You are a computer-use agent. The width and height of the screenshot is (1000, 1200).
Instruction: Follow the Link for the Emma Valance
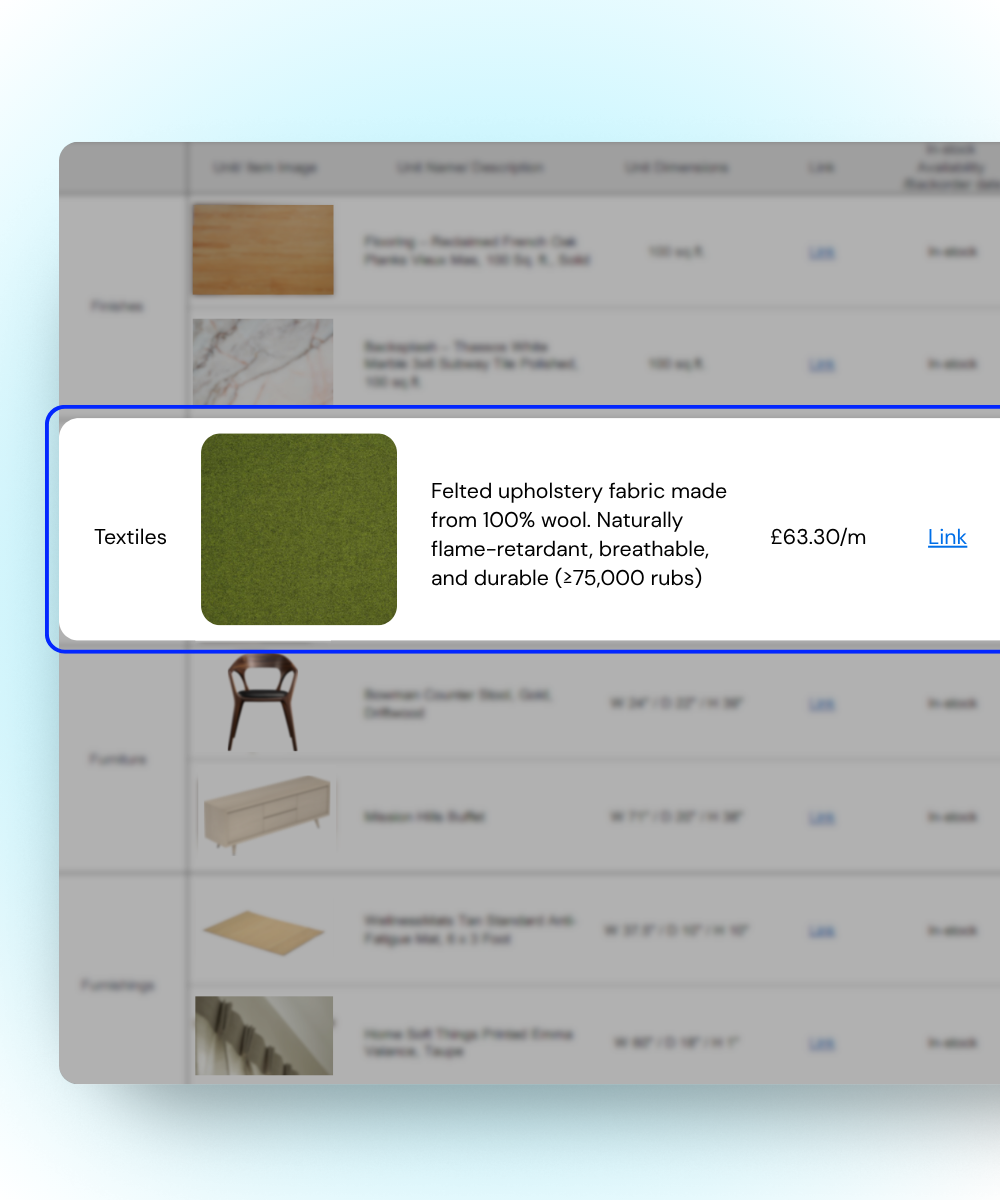click(x=821, y=1043)
